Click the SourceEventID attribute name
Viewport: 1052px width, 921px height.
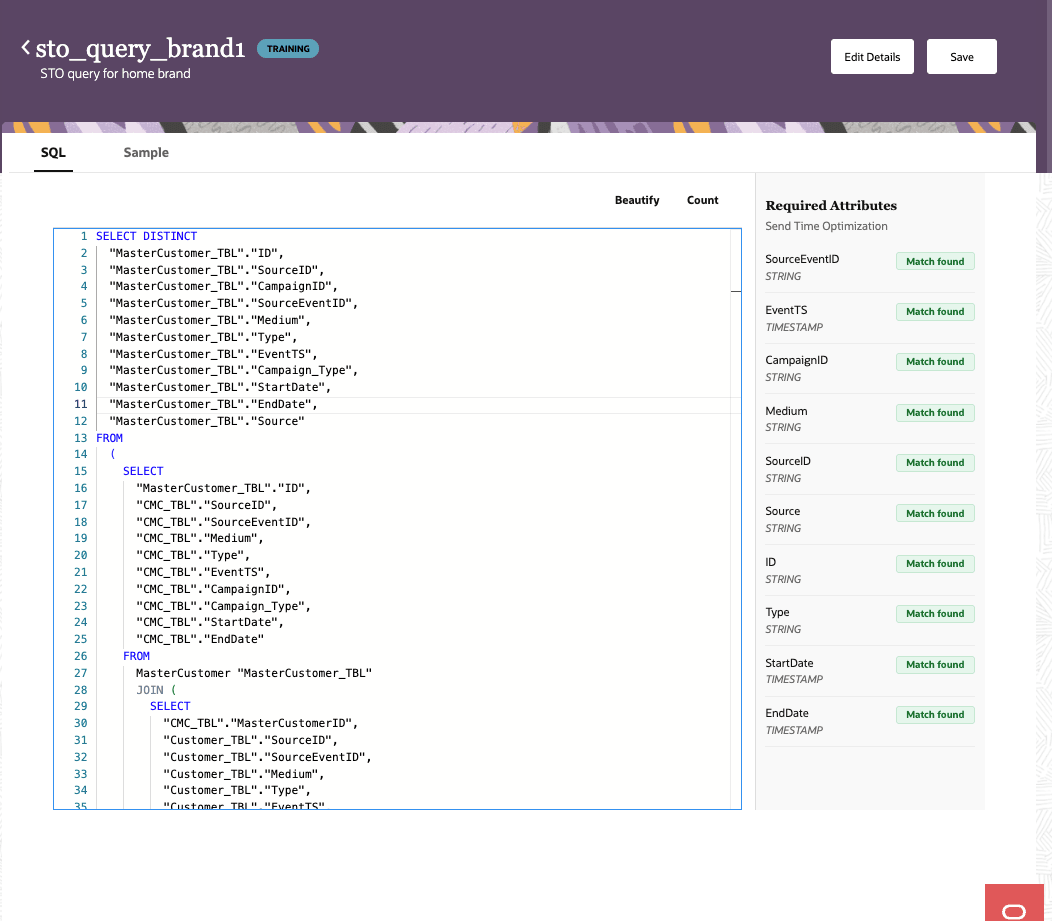802,259
